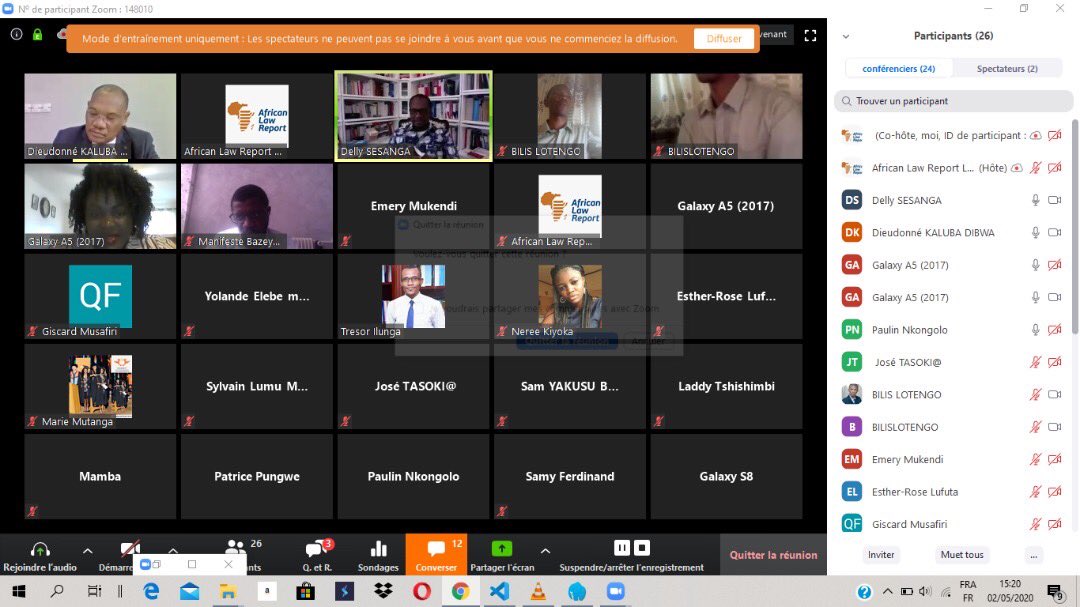Select the Neree Kiyoka video tile
The image size is (1080, 607).
coord(570,296)
